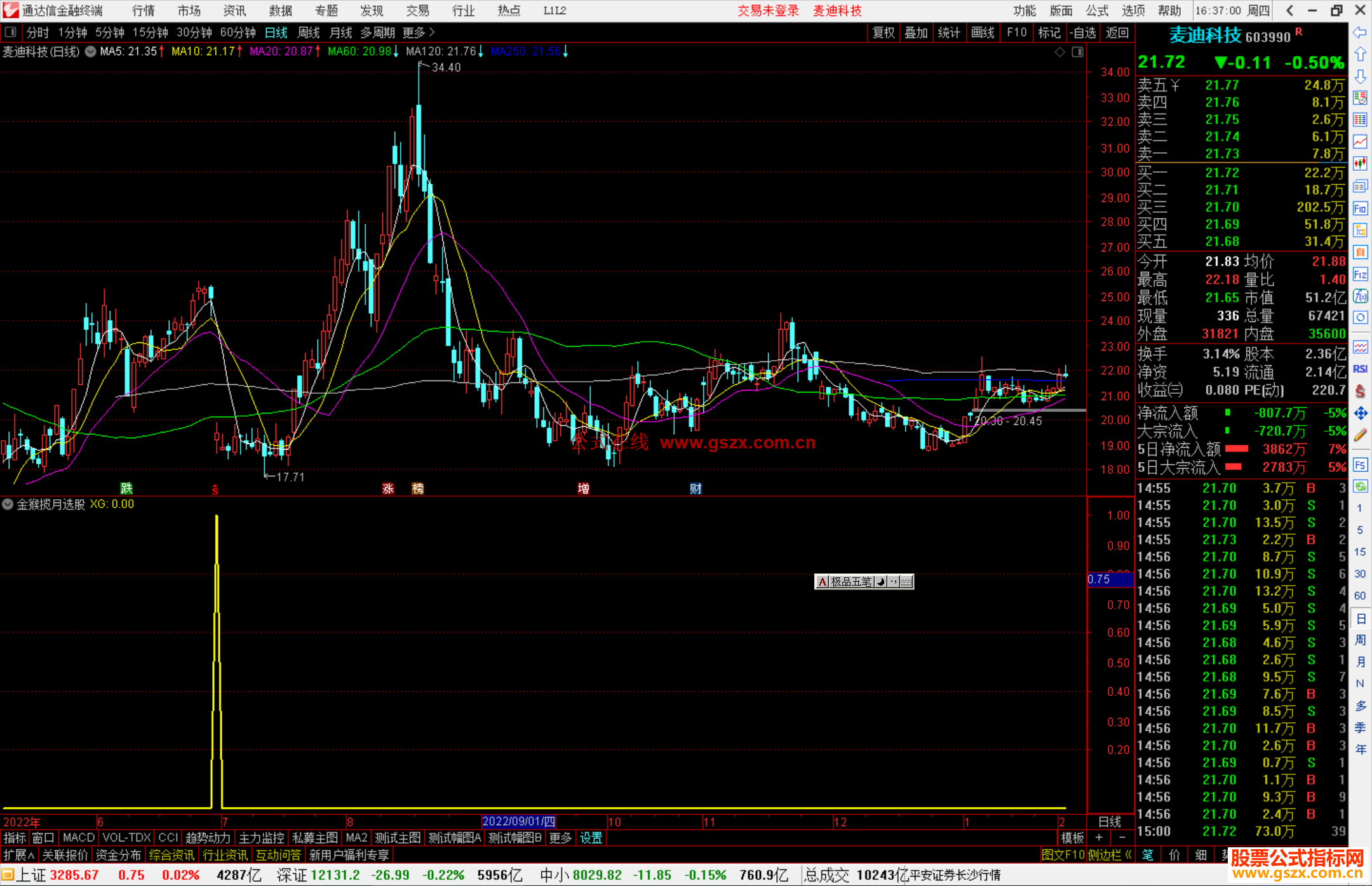Click the f(x) formula icon
The image size is (1372, 886).
point(1360,296)
